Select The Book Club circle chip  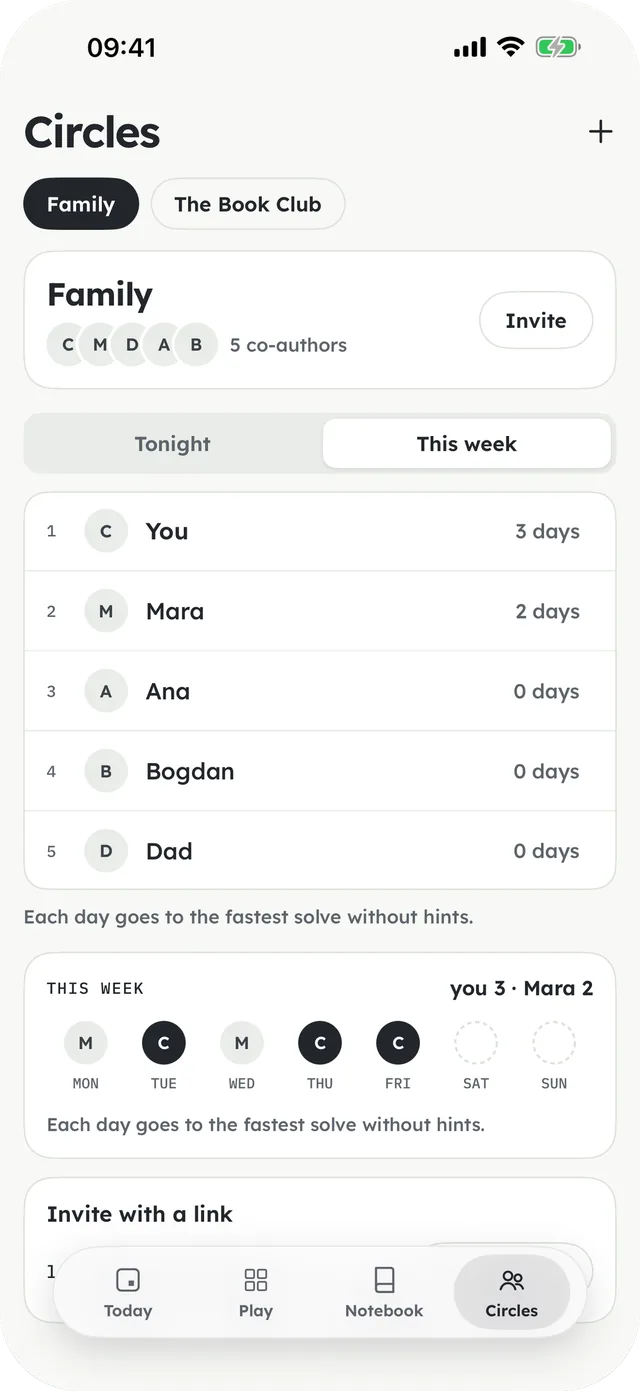tap(248, 204)
